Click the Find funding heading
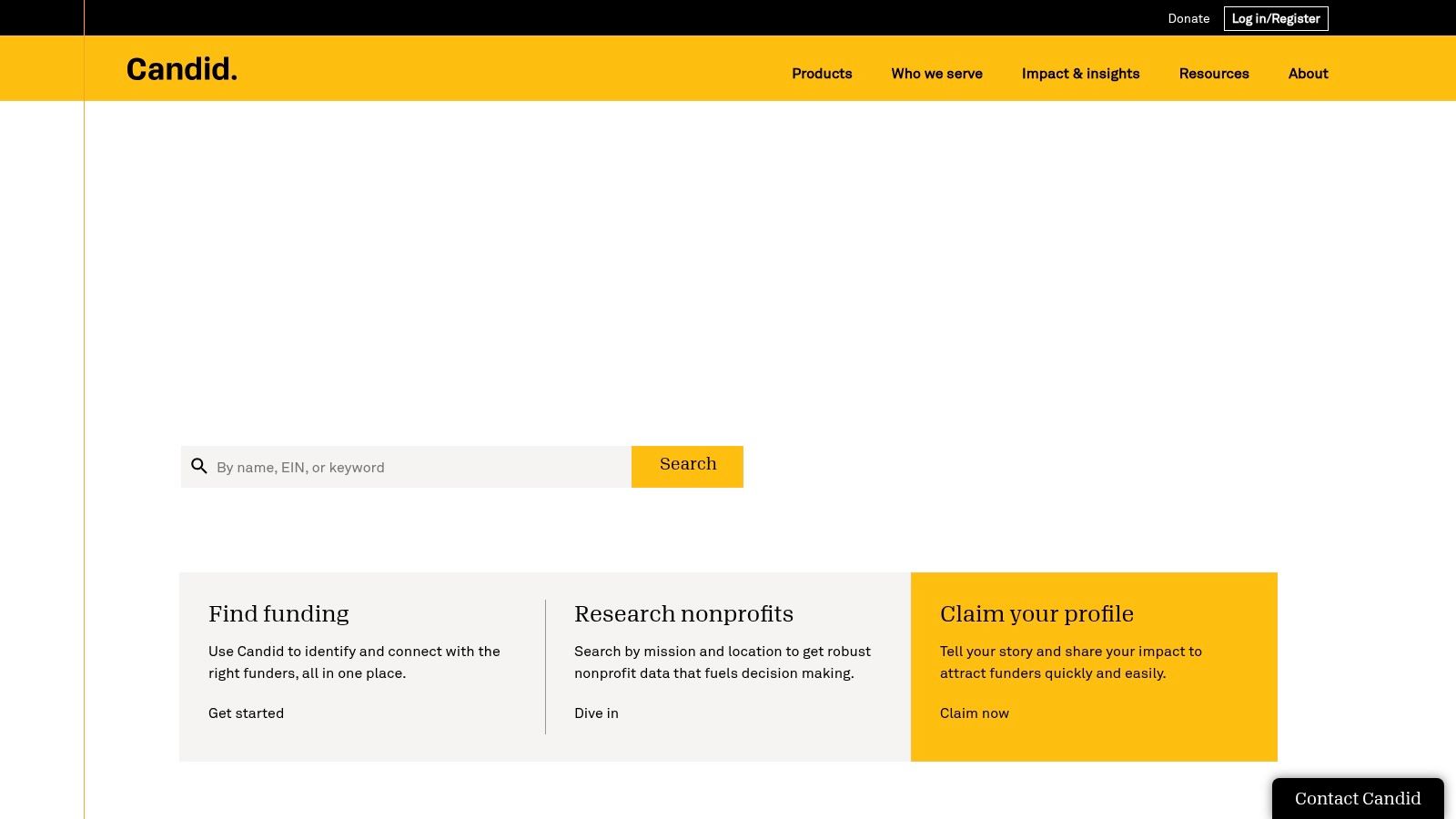Image resolution: width=1456 pixels, height=819 pixels. point(278,614)
